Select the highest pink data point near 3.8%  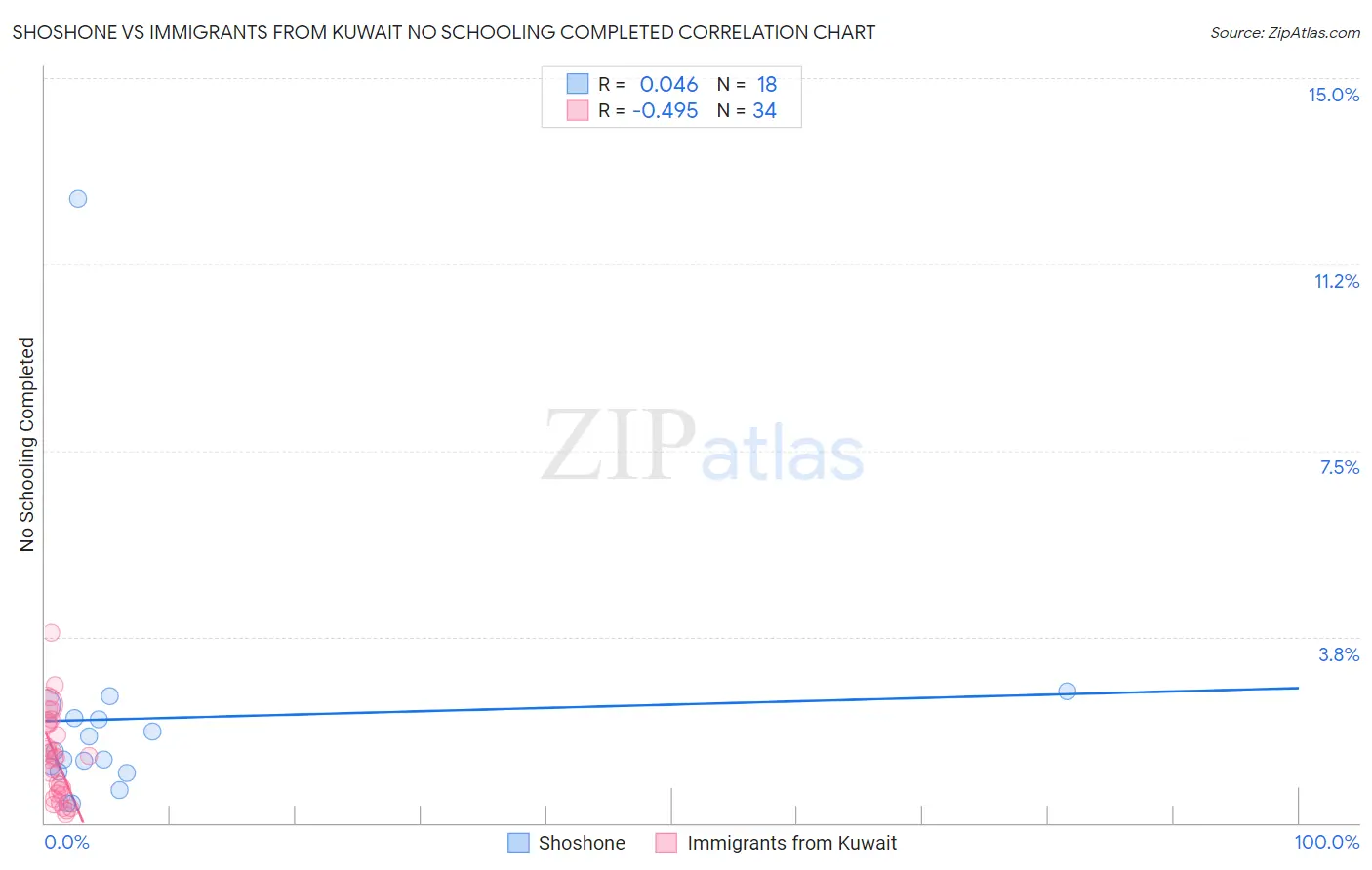point(52,633)
